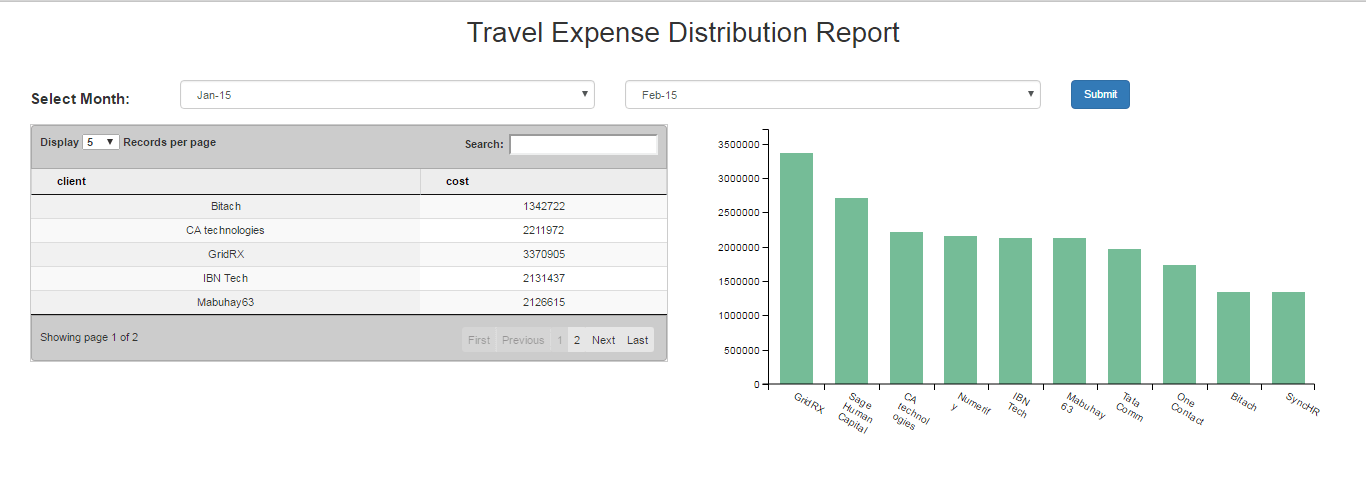Click the Travel Expense Distribution Report heading

pos(683,33)
